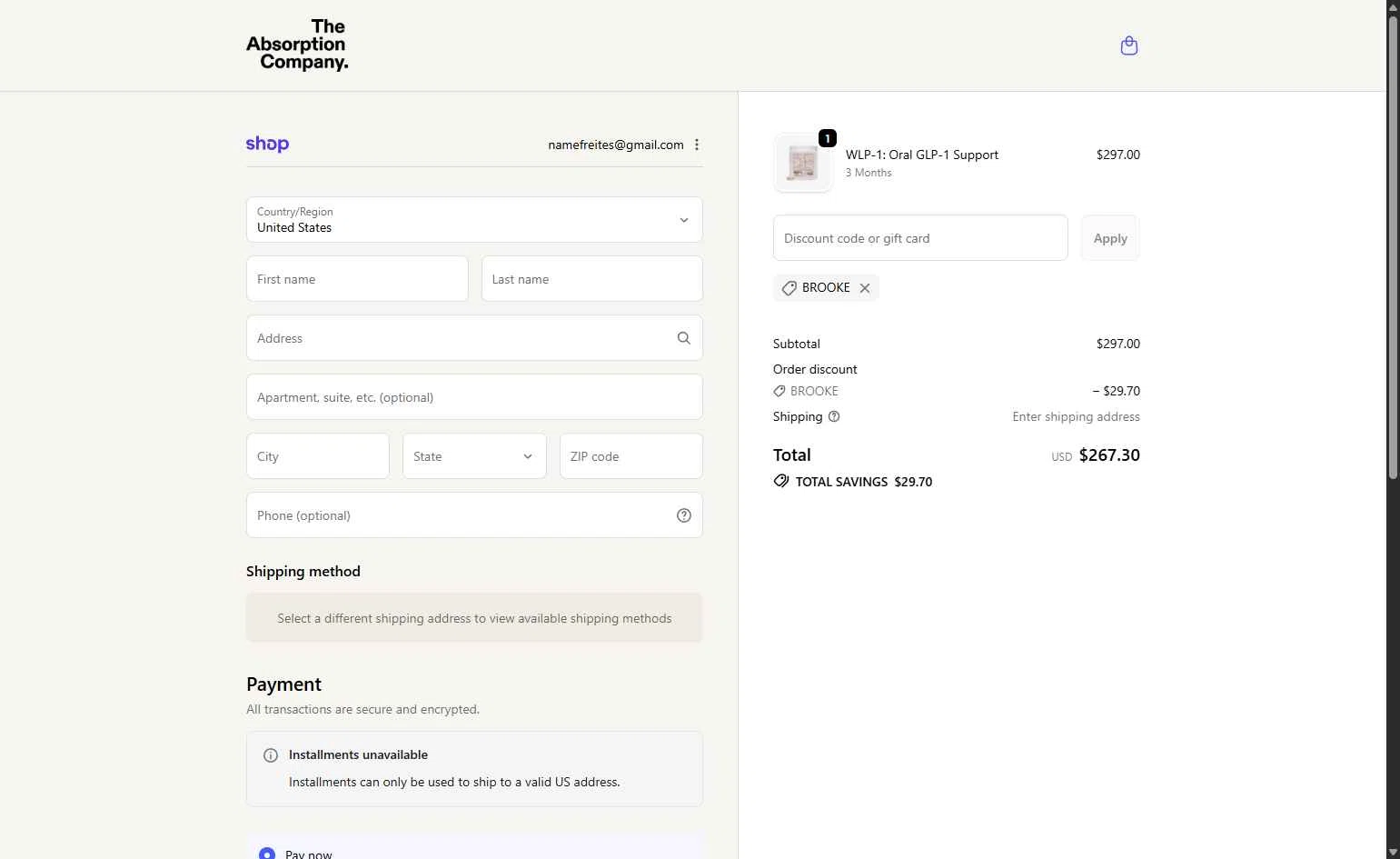The height and width of the screenshot is (859, 1400).
Task: Remove the BROOKE discount code chip
Action: pyautogui.click(x=865, y=288)
